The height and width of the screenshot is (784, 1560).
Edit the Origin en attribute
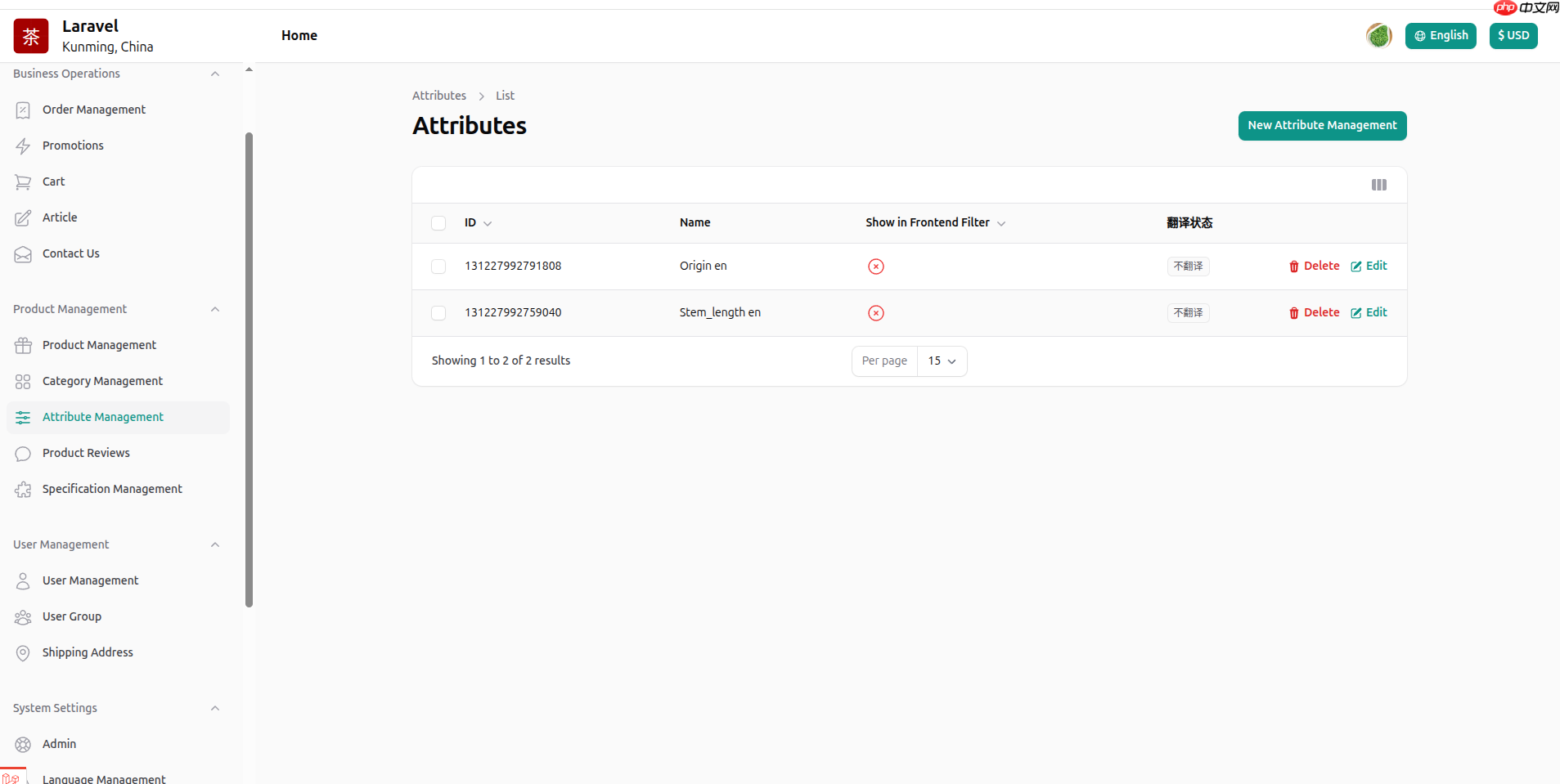pos(1369,267)
